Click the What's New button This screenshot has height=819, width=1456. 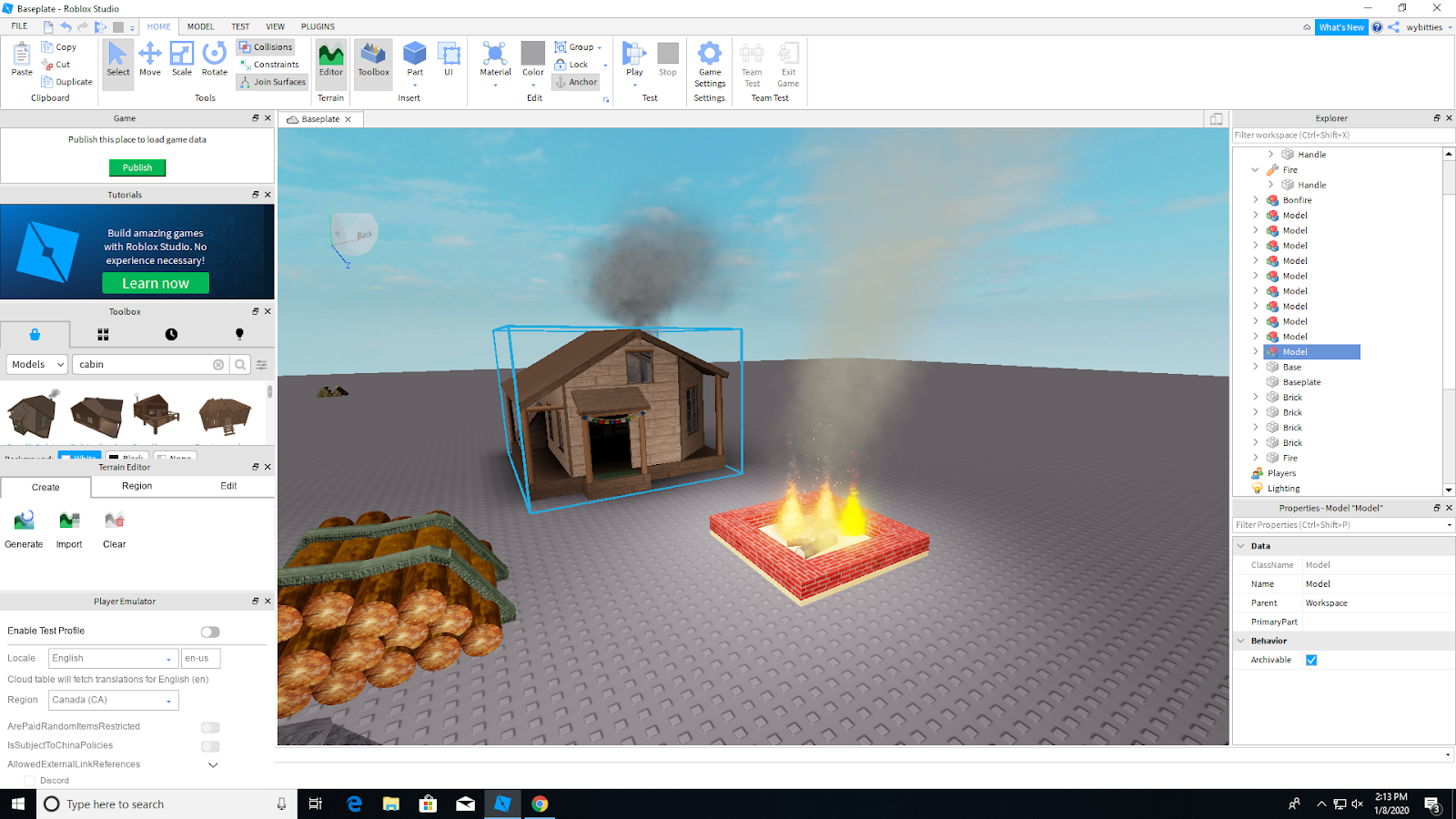pyautogui.click(x=1341, y=27)
